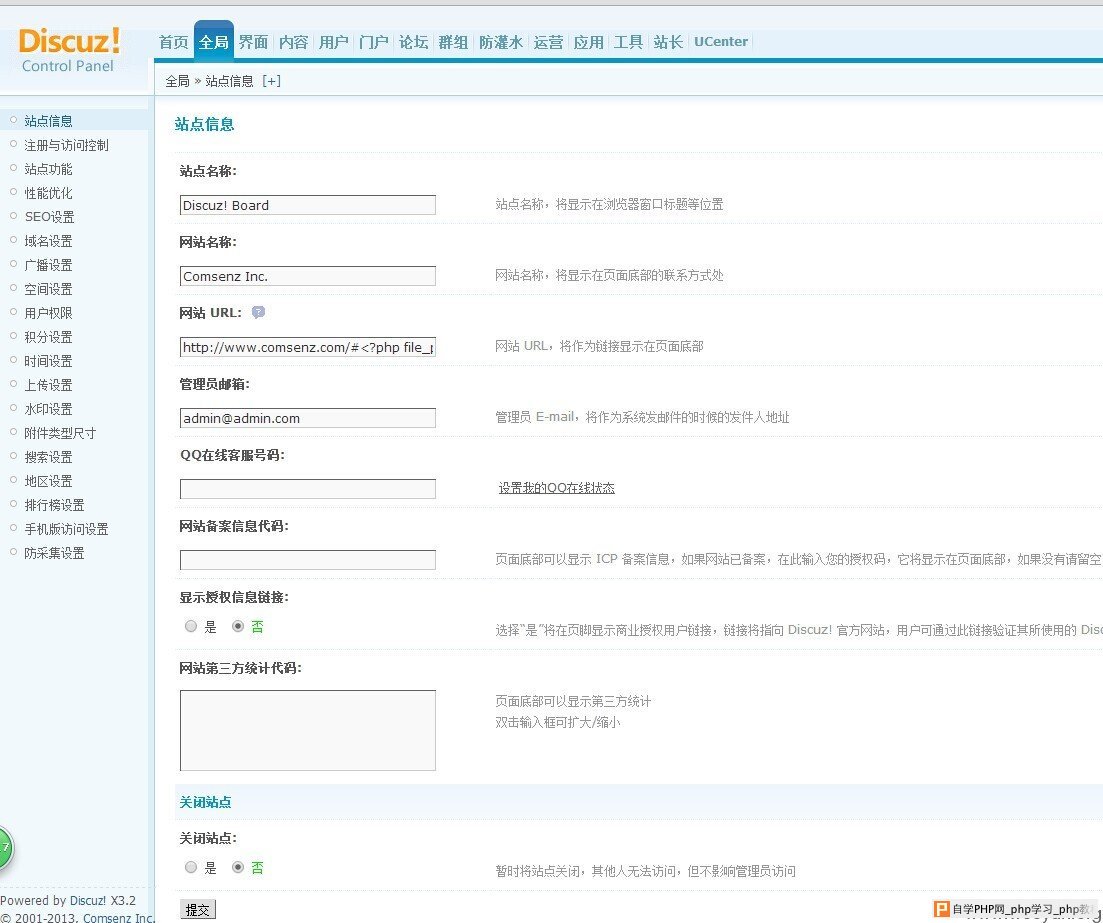The height and width of the screenshot is (923, 1103).
Task: Click the 关闭站点 section heading
Action: click(205, 802)
